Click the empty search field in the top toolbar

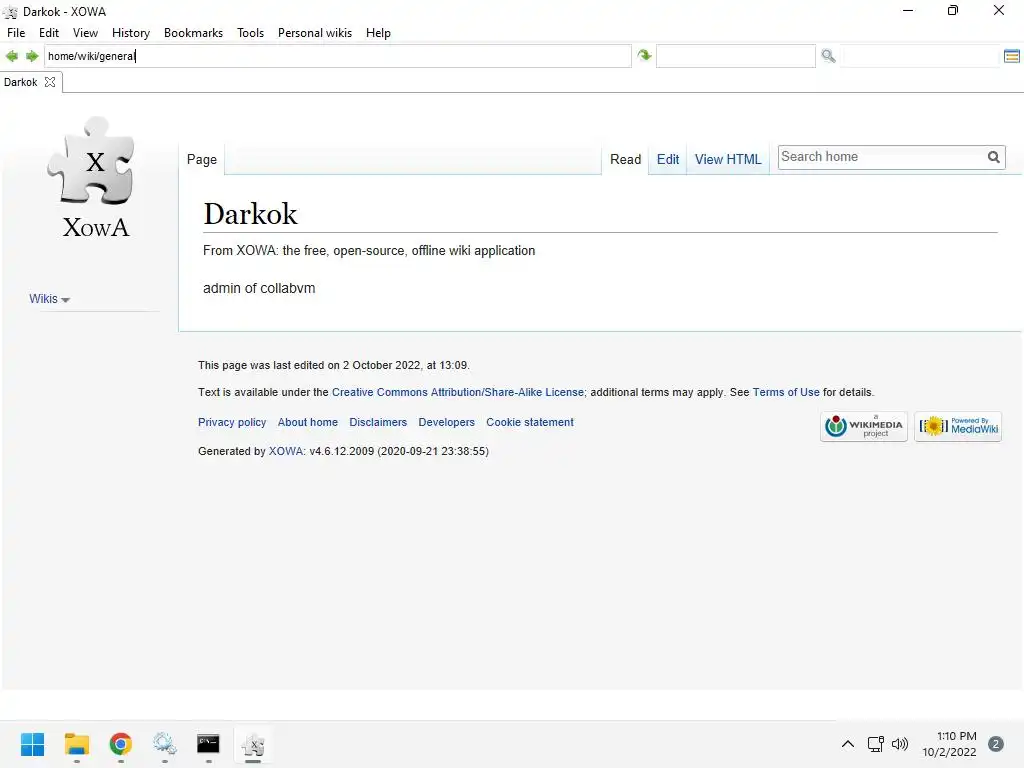click(x=735, y=56)
